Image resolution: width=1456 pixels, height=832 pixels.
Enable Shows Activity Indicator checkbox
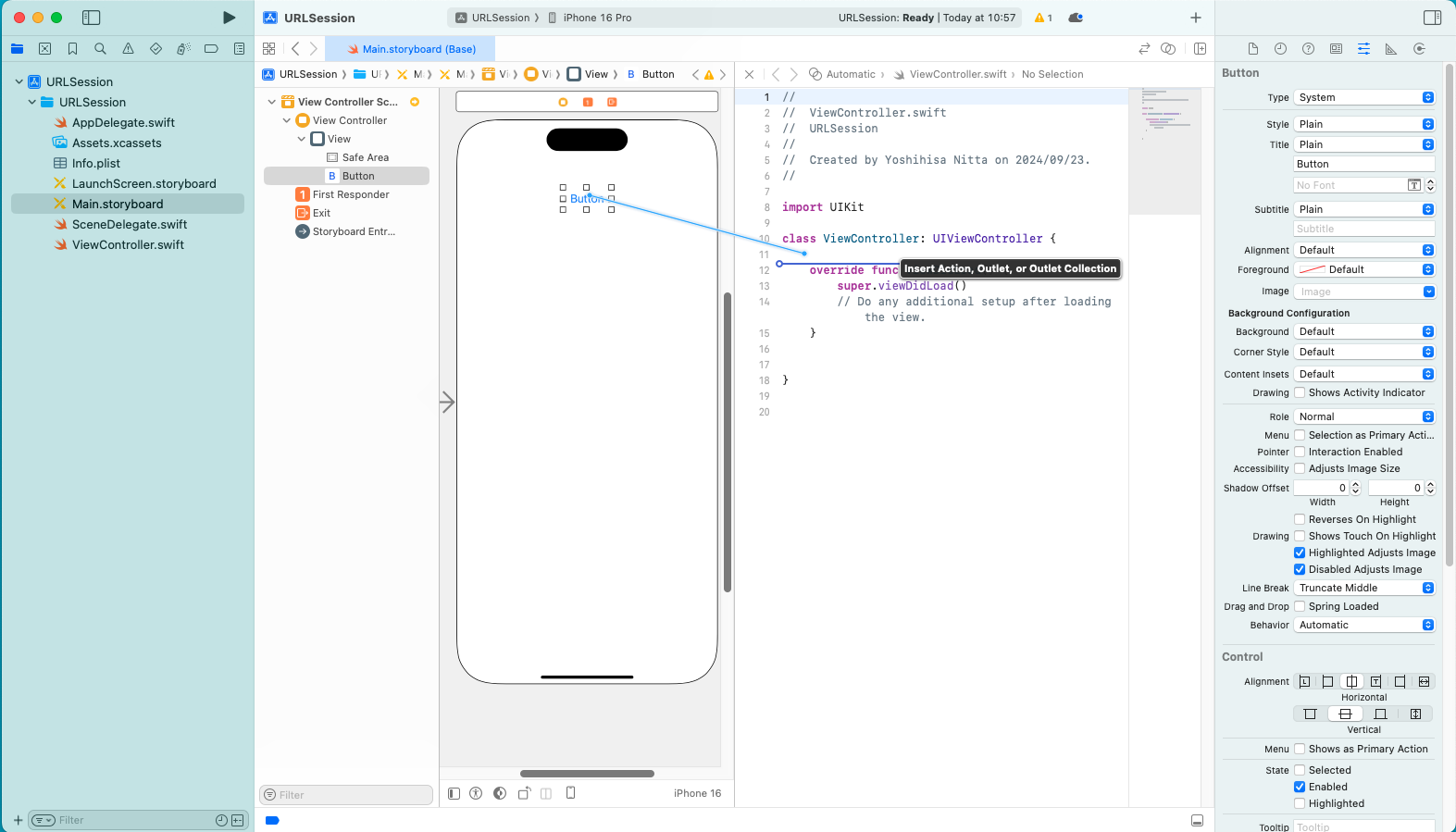click(1300, 392)
